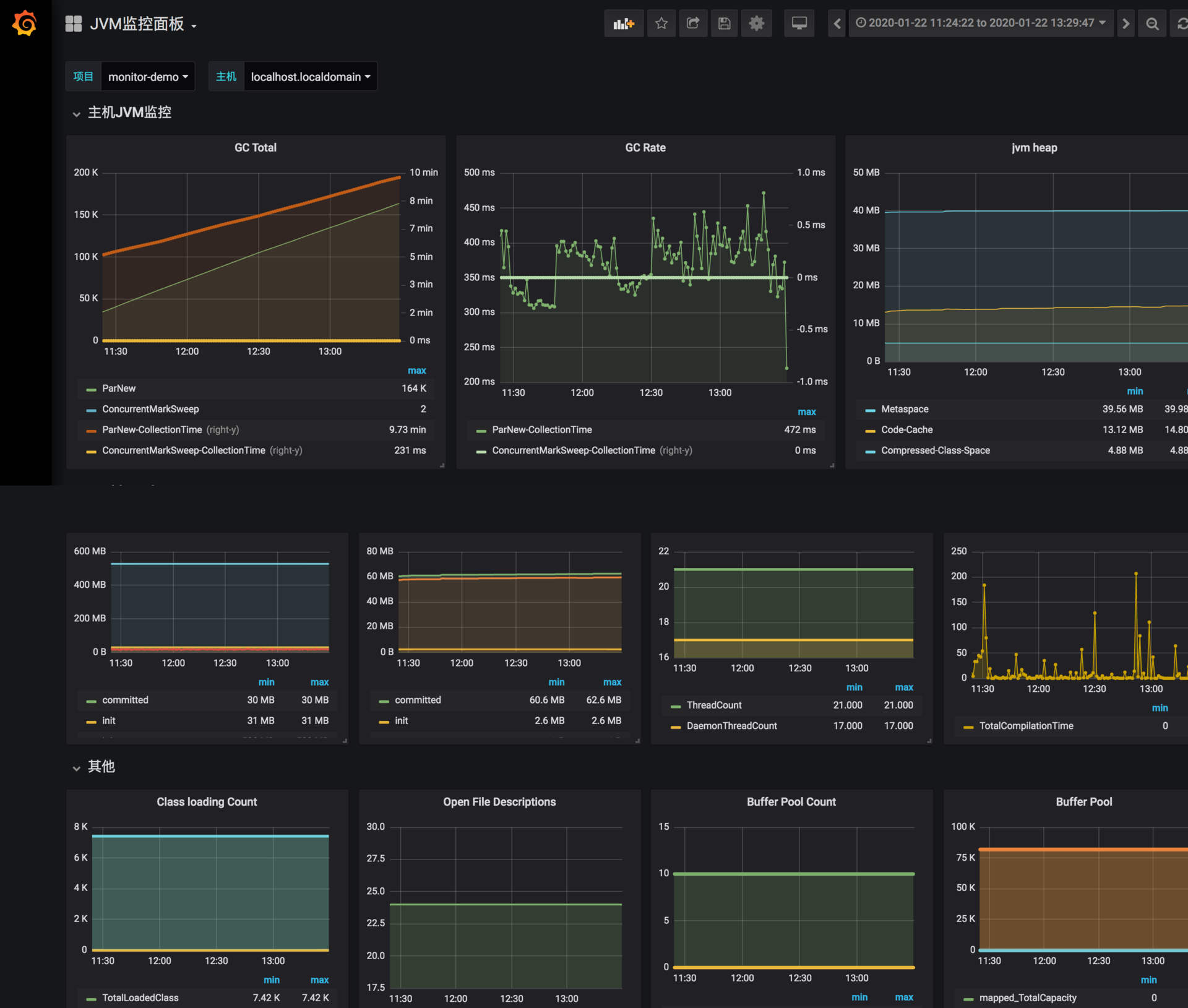Viewport: 1188px width, 1008px height.
Task: Toggle DaemonThreadCount series in legend
Action: tap(731, 726)
